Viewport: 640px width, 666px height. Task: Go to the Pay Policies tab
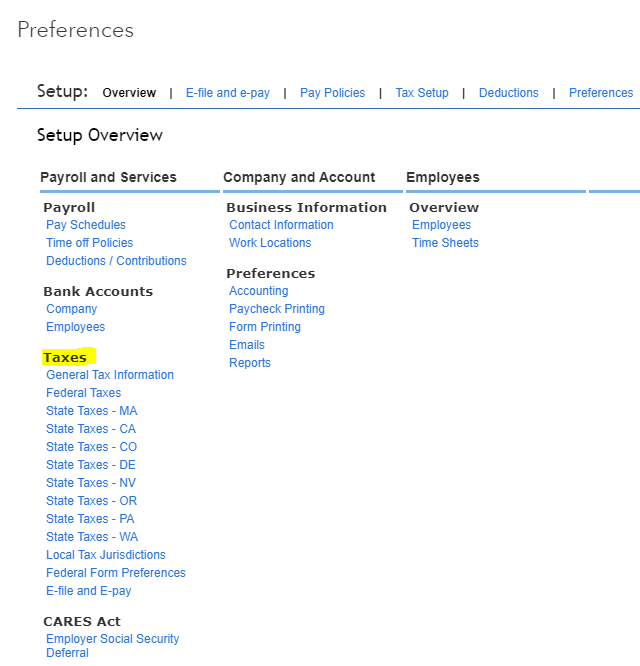pyautogui.click(x=332, y=93)
